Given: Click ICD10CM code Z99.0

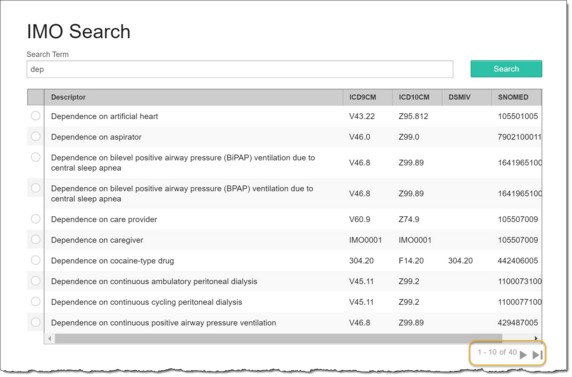Looking at the screenshot, I should pyautogui.click(x=409, y=137).
